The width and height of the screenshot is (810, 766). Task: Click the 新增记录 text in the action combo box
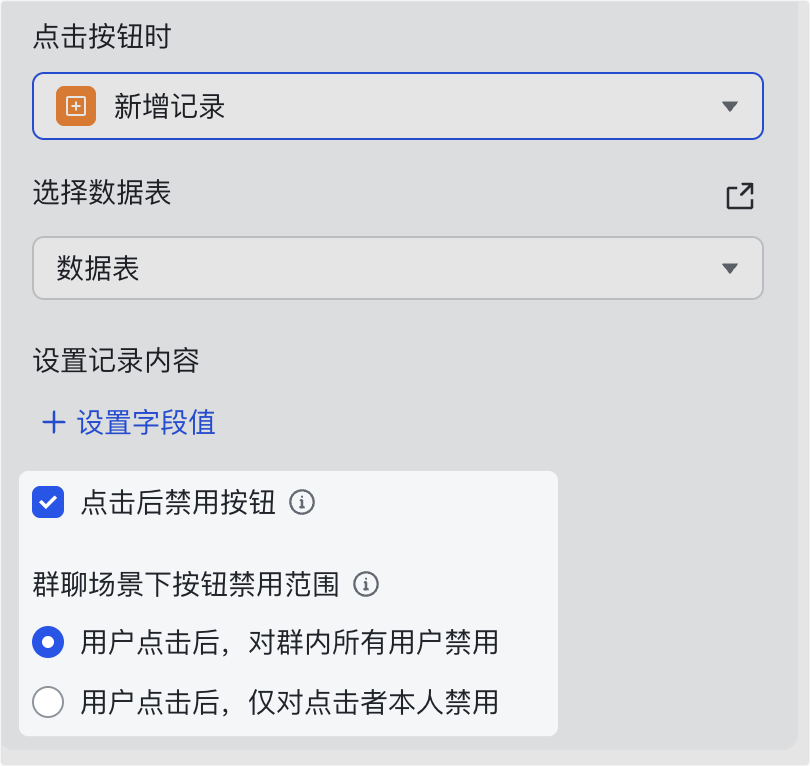click(x=169, y=106)
